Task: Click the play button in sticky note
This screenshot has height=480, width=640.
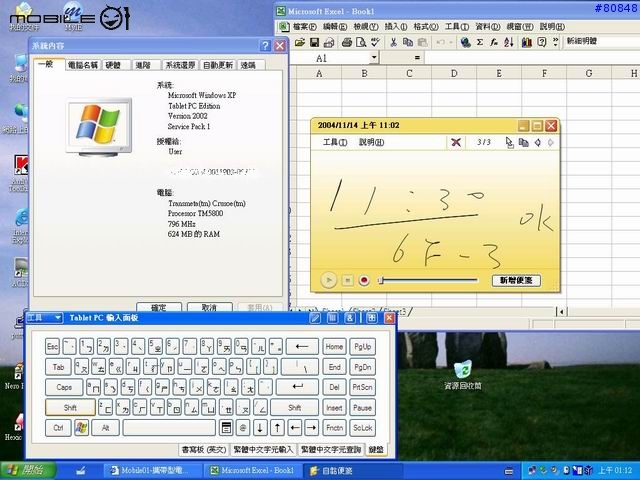Action: (x=329, y=280)
